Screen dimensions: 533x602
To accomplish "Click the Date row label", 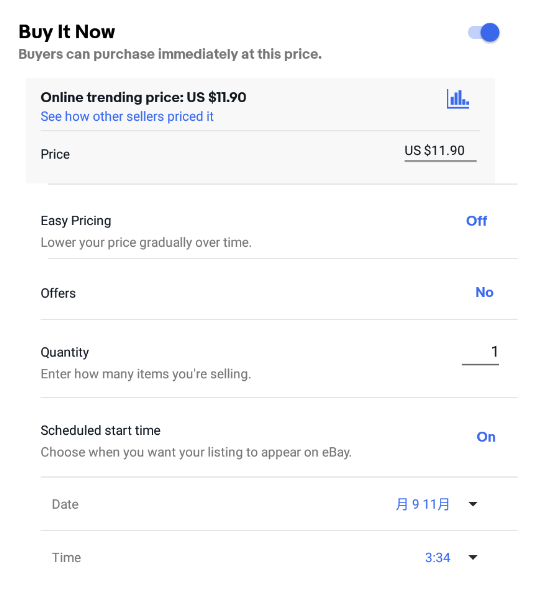I will point(65,504).
